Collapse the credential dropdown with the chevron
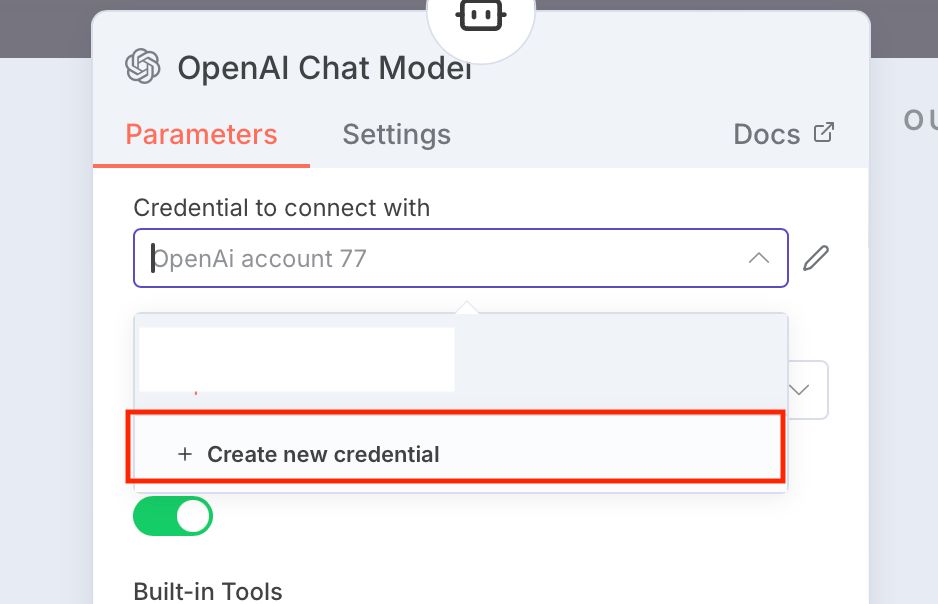The image size is (938, 604). pos(759,258)
